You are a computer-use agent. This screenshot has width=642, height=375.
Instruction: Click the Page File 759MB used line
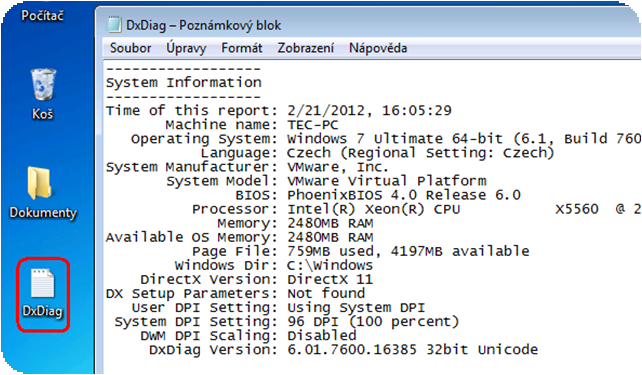[x=361, y=251]
